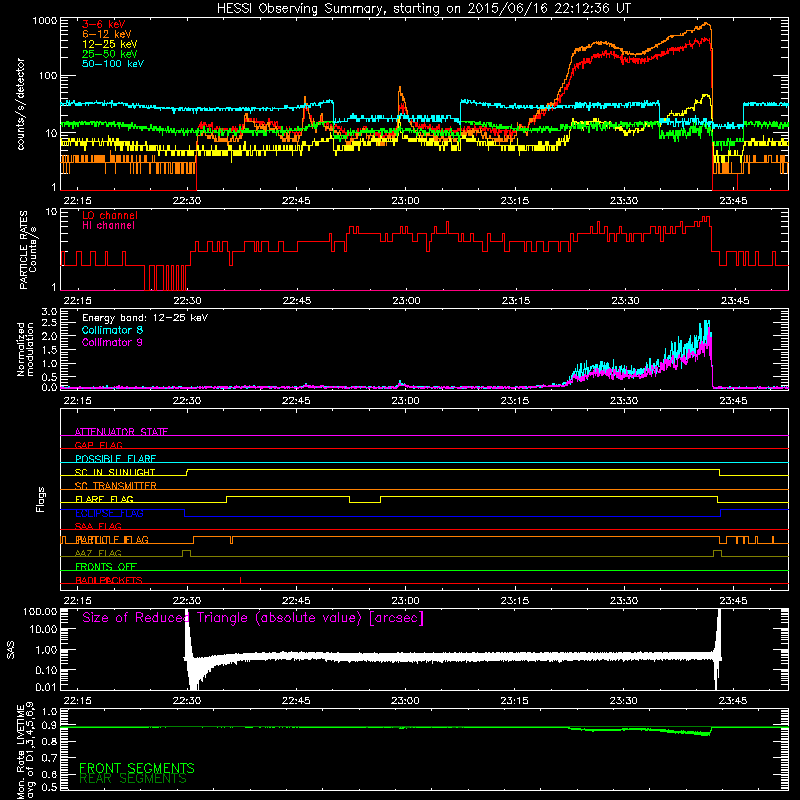Click the '0.01' tick on SAS axis
Image resolution: width=800 pixels, height=800 pixels.
[x=46, y=687]
